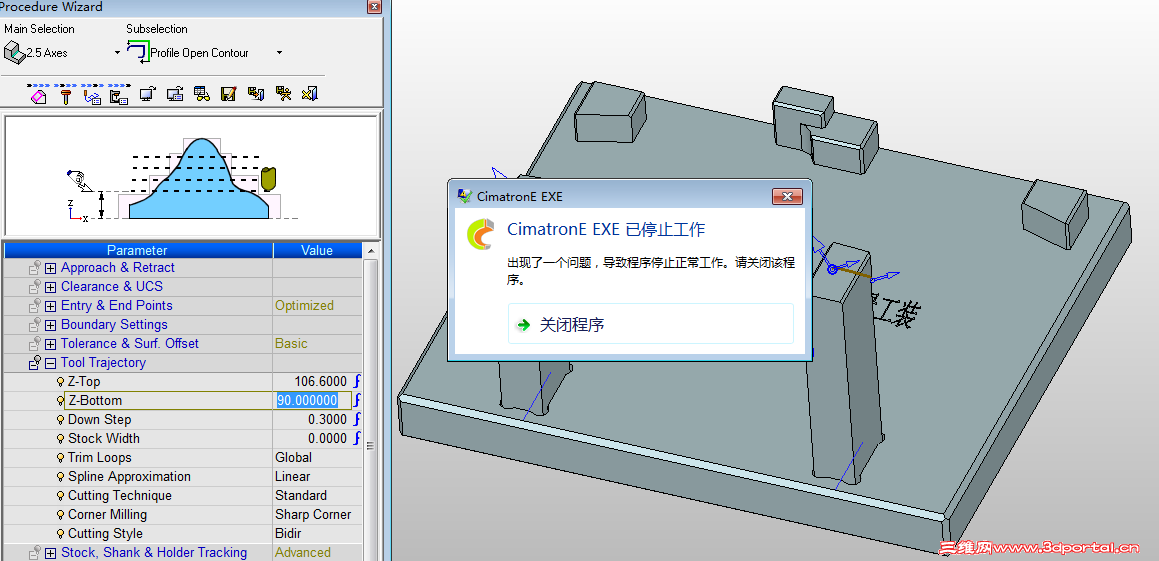Click the lightbulb icon beside Trim Loops
The height and width of the screenshot is (561, 1159).
point(61,458)
